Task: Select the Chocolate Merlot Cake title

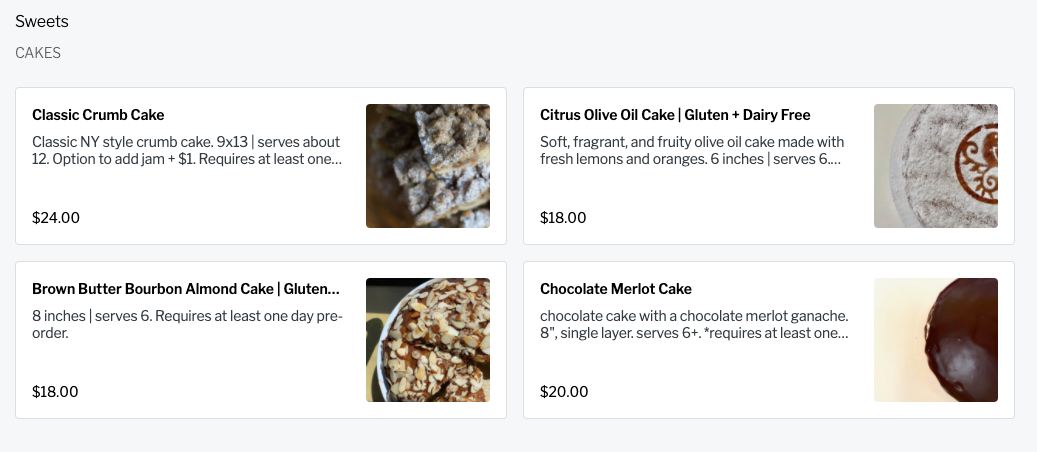Action: [x=616, y=289]
